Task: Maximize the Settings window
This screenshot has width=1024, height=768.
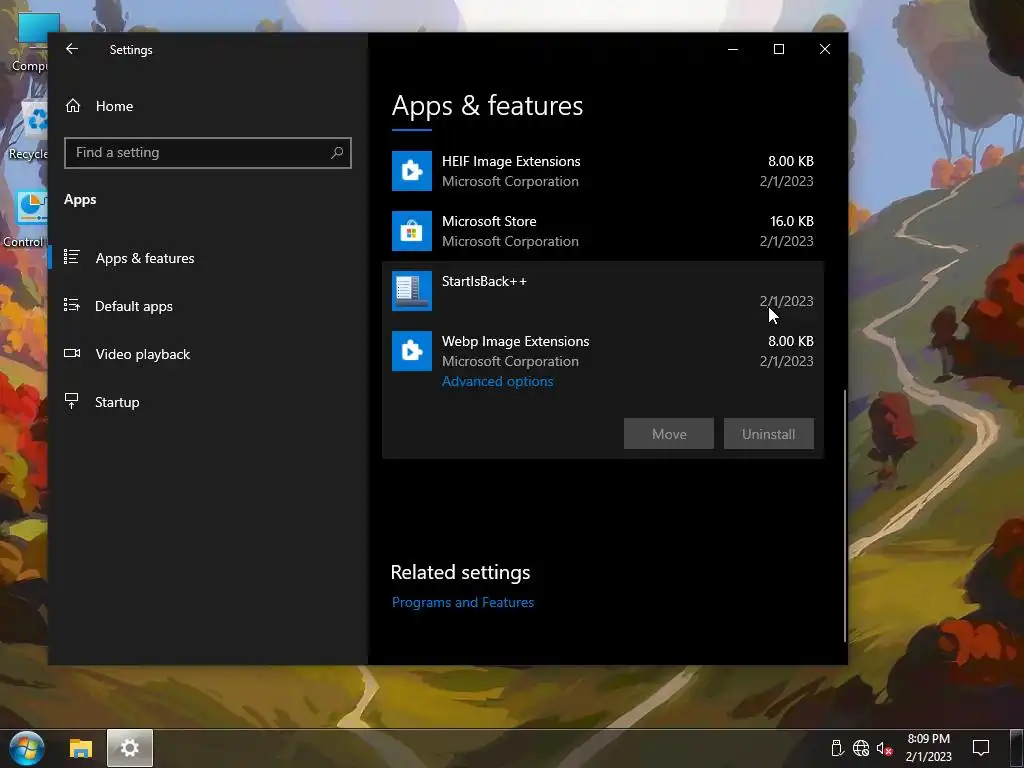Action: tap(778, 49)
